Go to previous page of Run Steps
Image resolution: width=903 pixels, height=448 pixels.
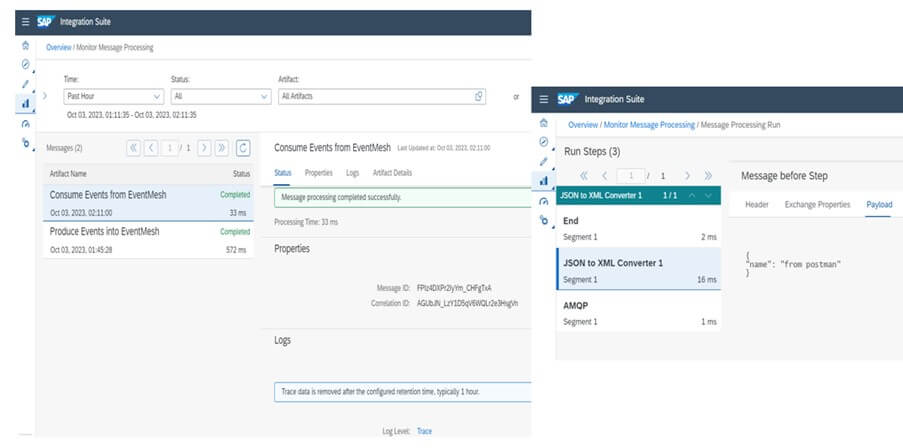[x=605, y=176]
